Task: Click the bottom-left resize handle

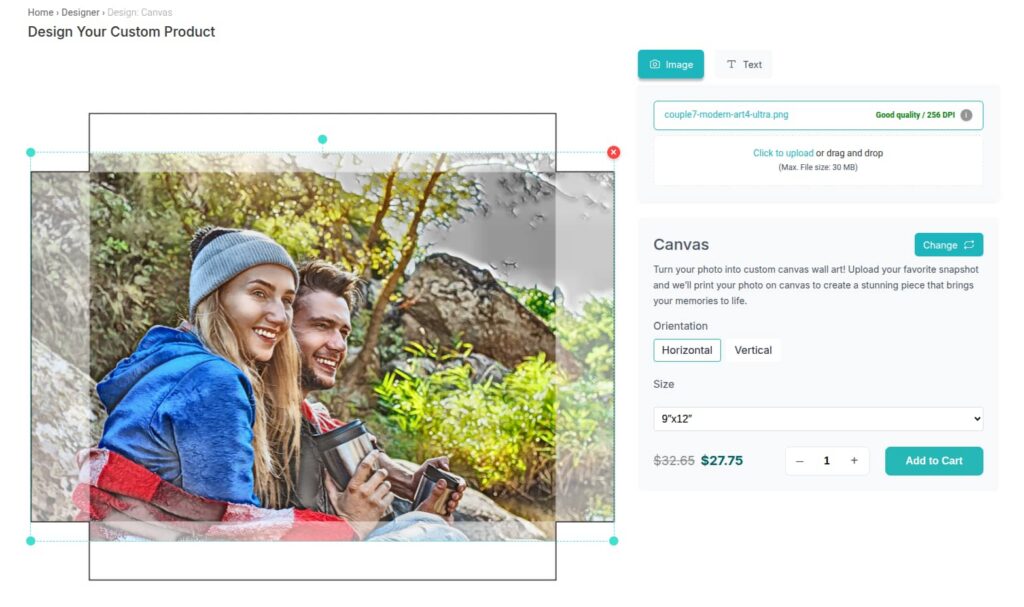Action: click(x=31, y=541)
